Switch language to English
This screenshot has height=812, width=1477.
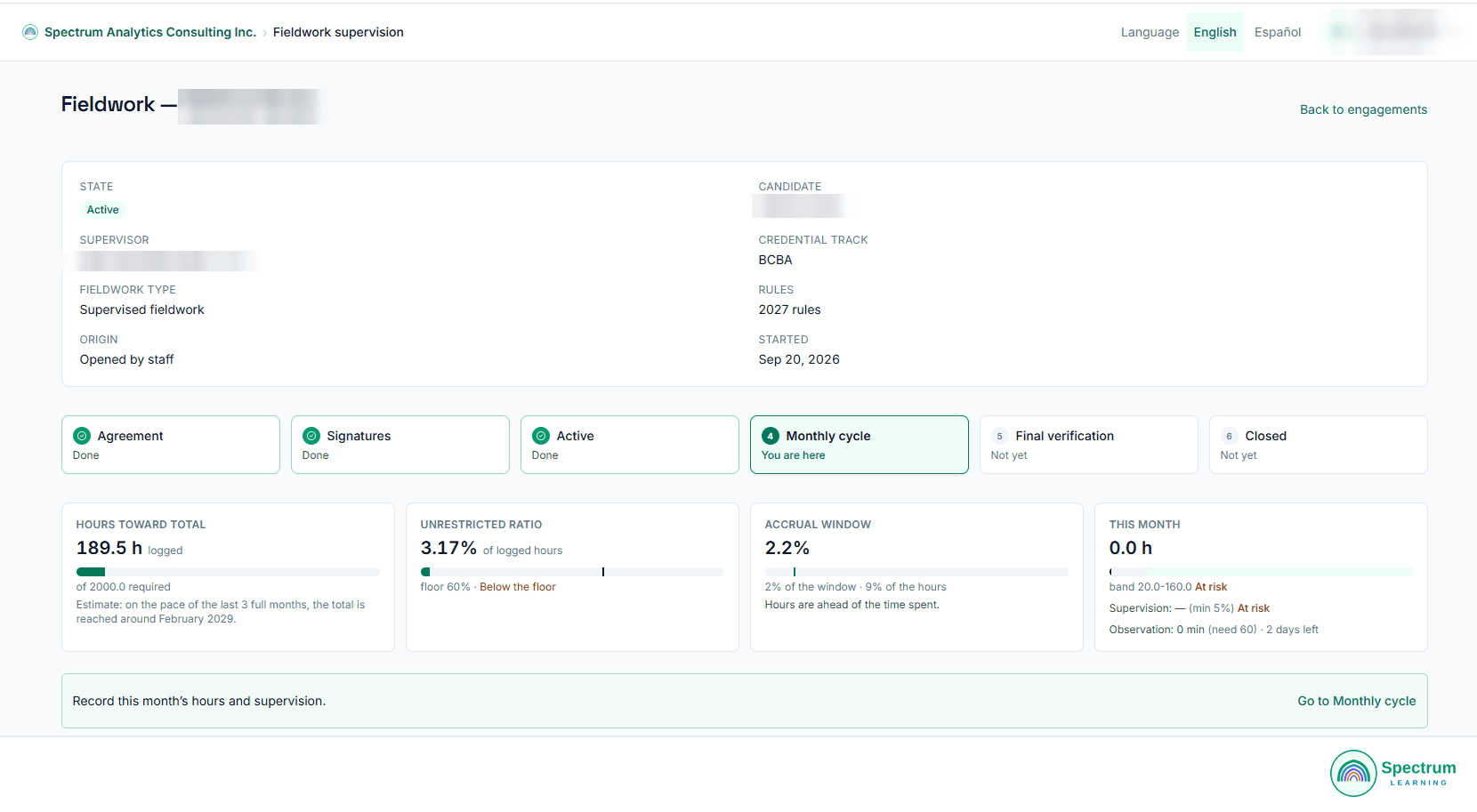[x=1215, y=32]
